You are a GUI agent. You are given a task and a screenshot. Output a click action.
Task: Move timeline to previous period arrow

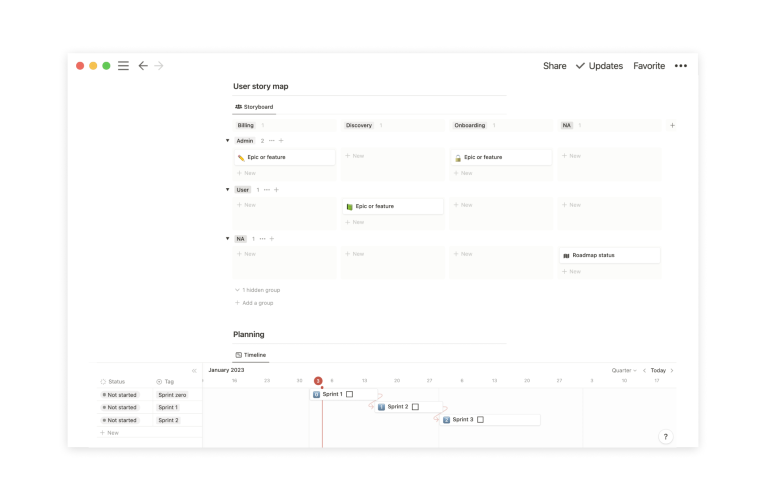[x=644, y=370]
